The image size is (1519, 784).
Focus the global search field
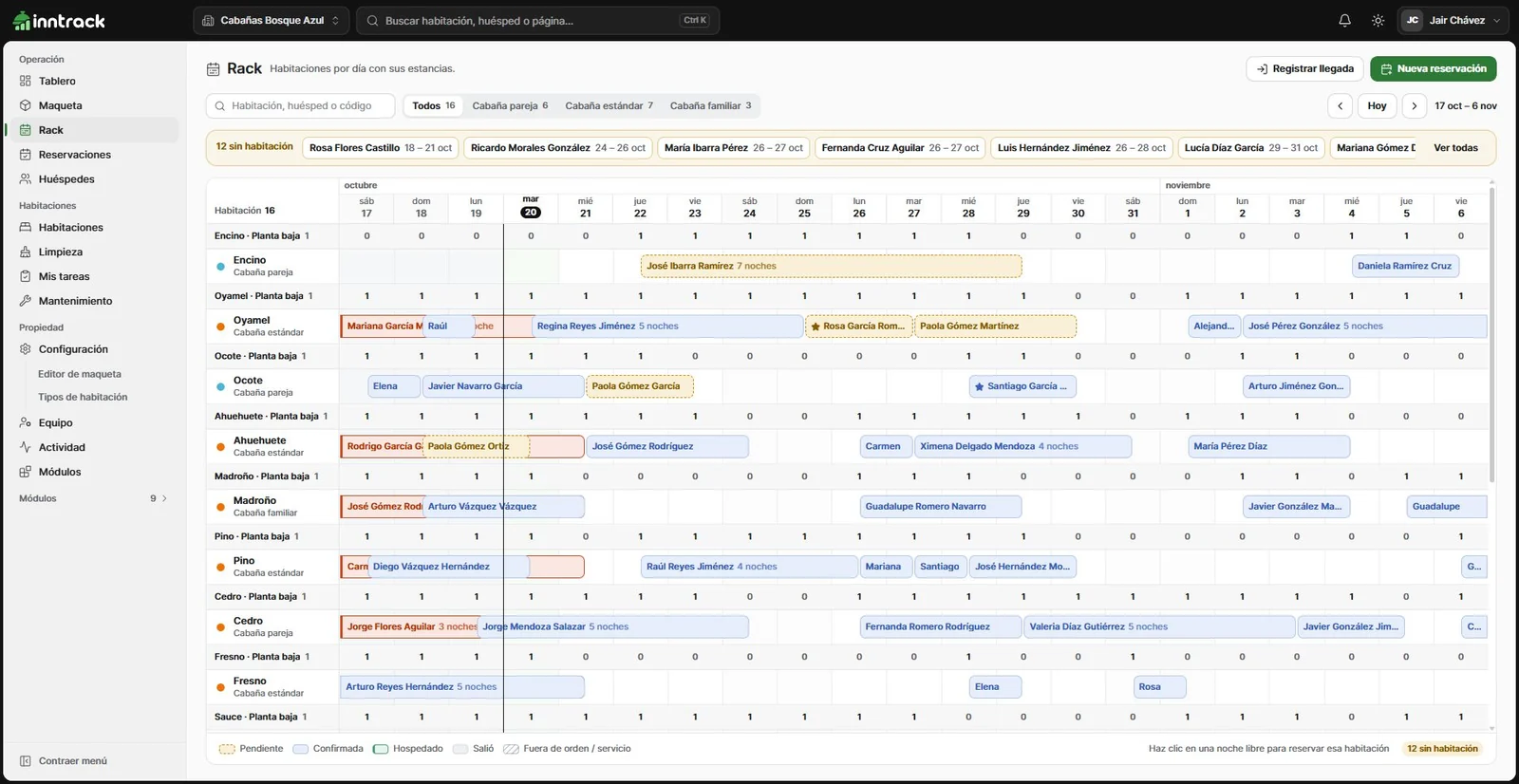(537, 20)
